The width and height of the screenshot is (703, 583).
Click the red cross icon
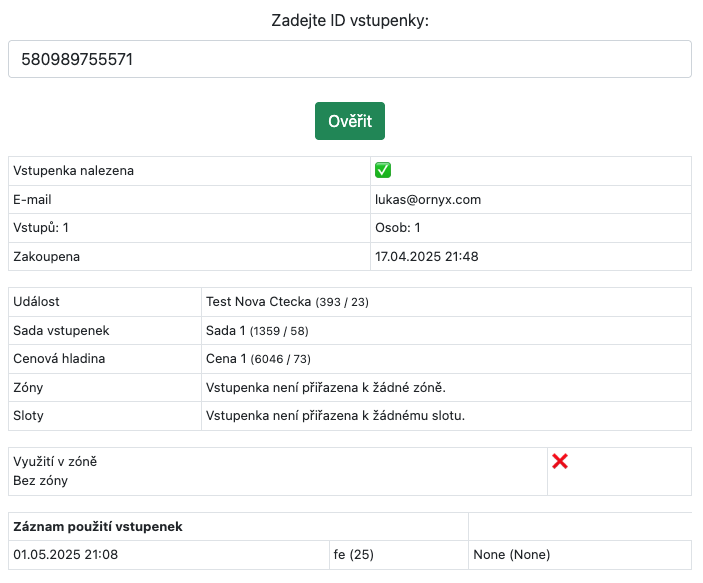pos(560,461)
